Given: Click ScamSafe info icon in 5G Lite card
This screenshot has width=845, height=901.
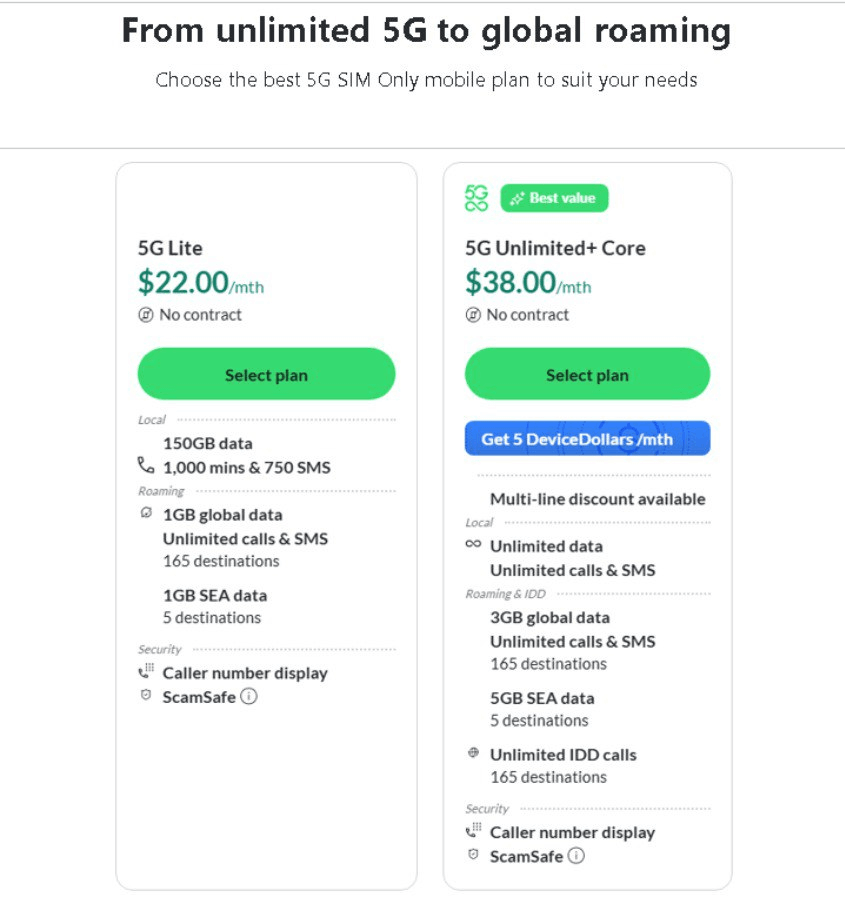Looking at the screenshot, I should pyautogui.click(x=249, y=696).
